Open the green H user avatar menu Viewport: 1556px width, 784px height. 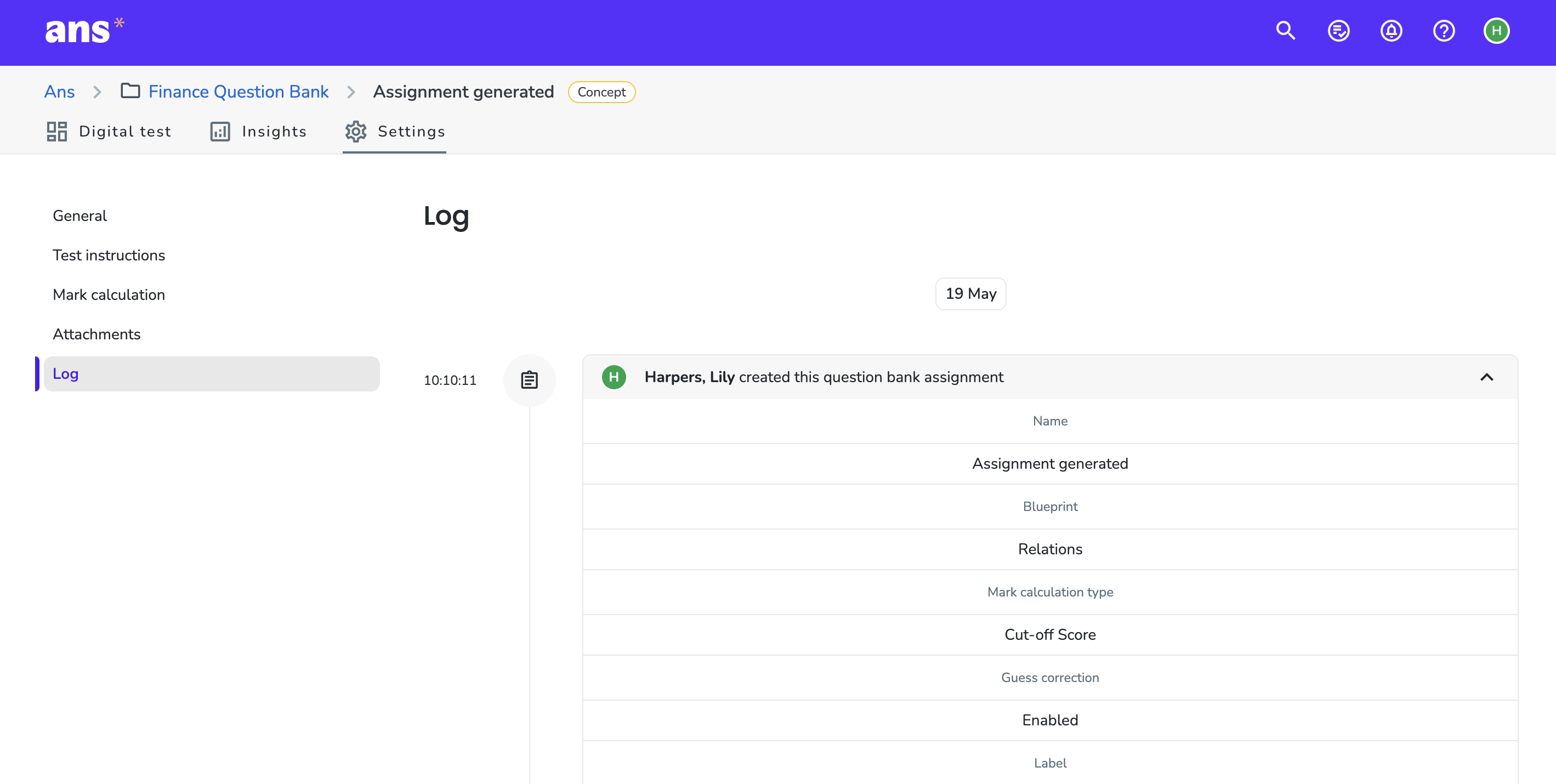pyautogui.click(x=1496, y=31)
